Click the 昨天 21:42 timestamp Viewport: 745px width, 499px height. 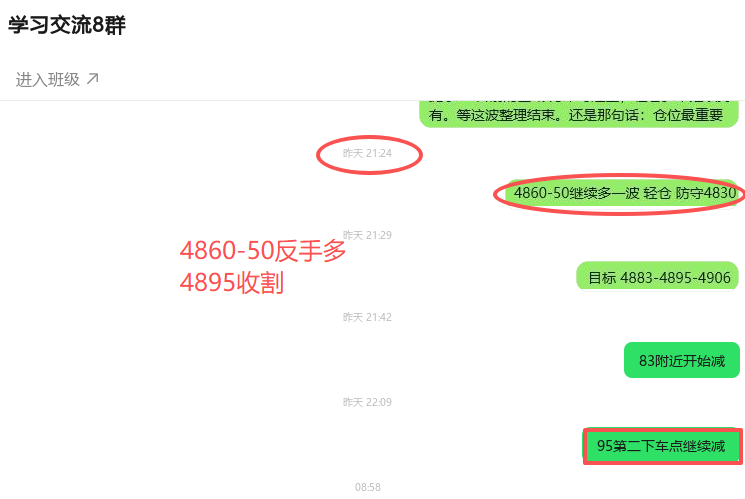coord(367,317)
